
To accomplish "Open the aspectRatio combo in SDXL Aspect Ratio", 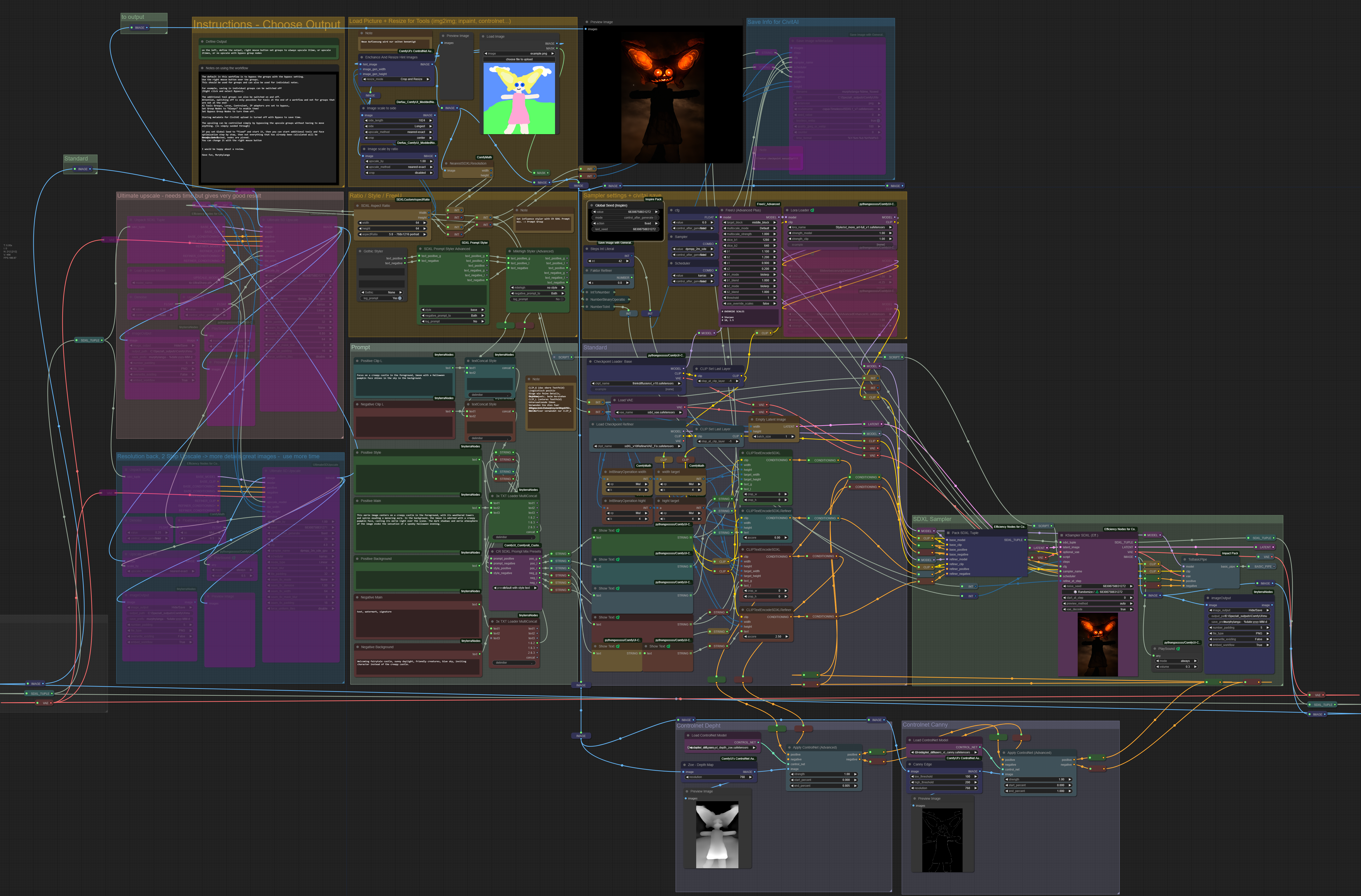I will point(393,234).
